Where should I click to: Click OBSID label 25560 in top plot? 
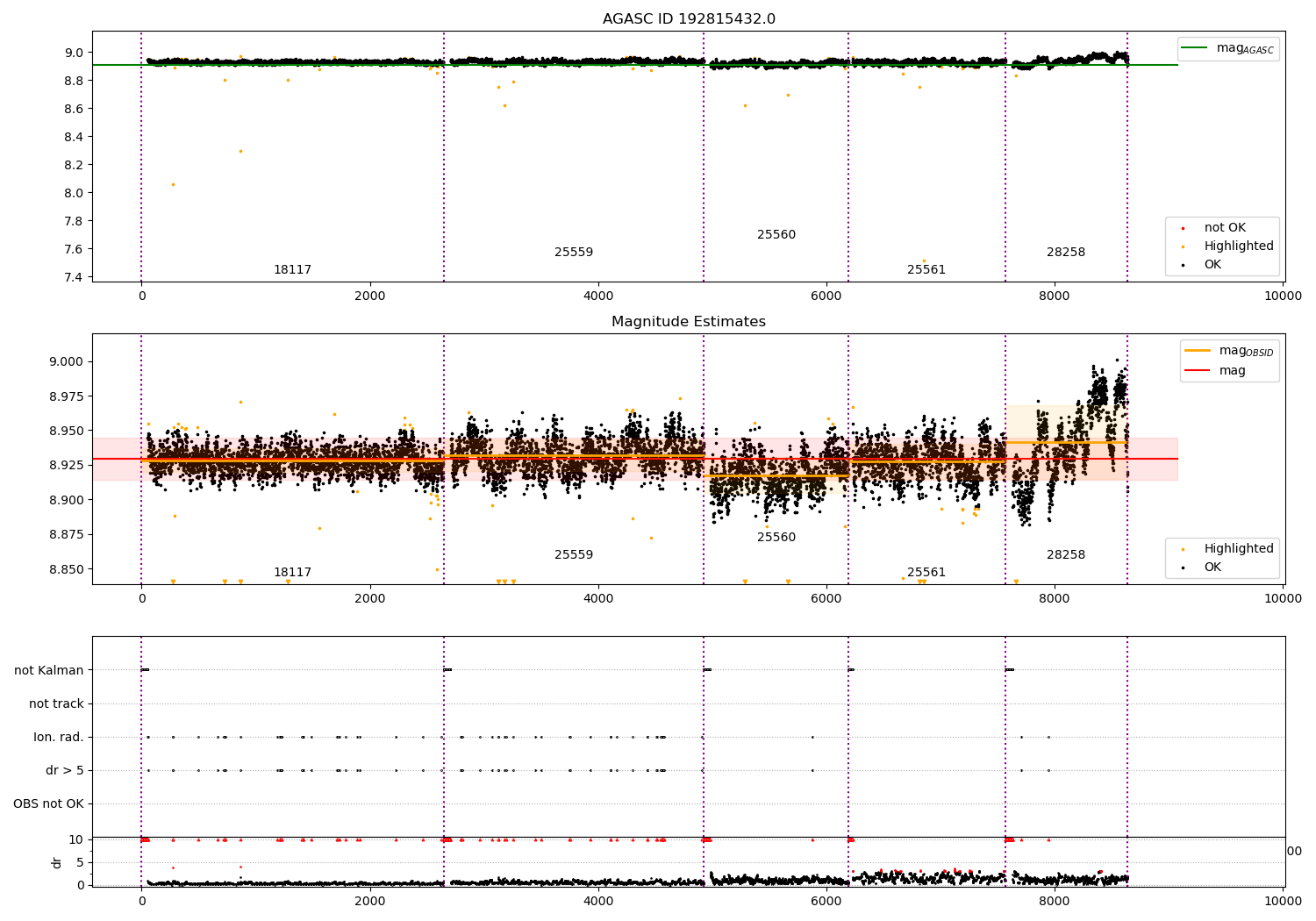[x=776, y=235]
